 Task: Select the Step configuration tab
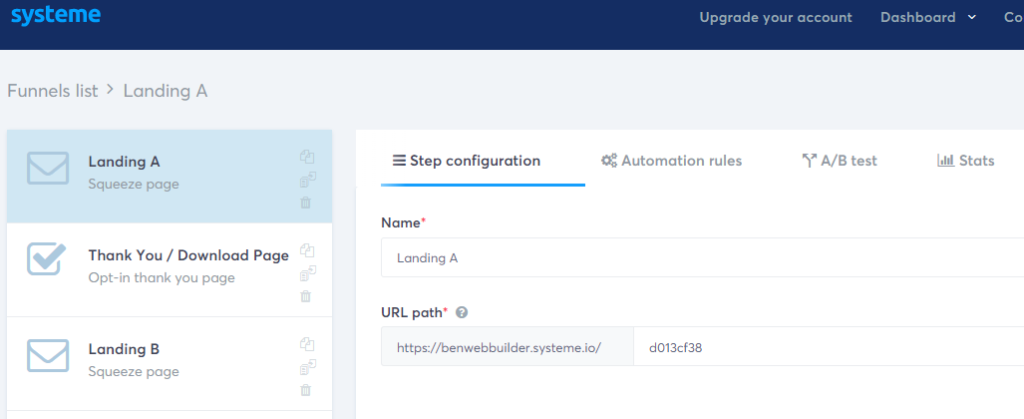pos(466,161)
